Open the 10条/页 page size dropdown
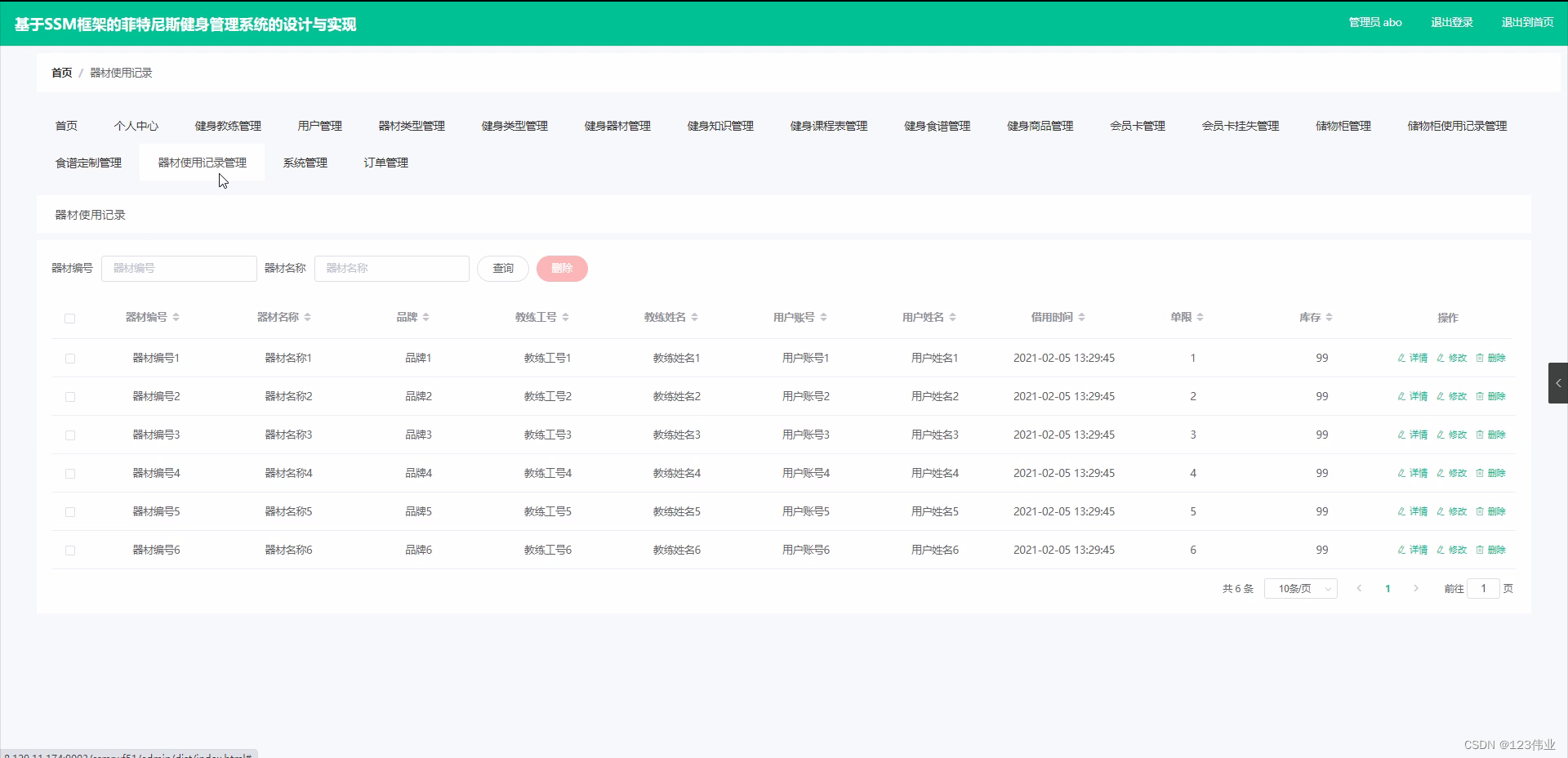The width and height of the screenshot is (1568, 758). coord(1300,588)
